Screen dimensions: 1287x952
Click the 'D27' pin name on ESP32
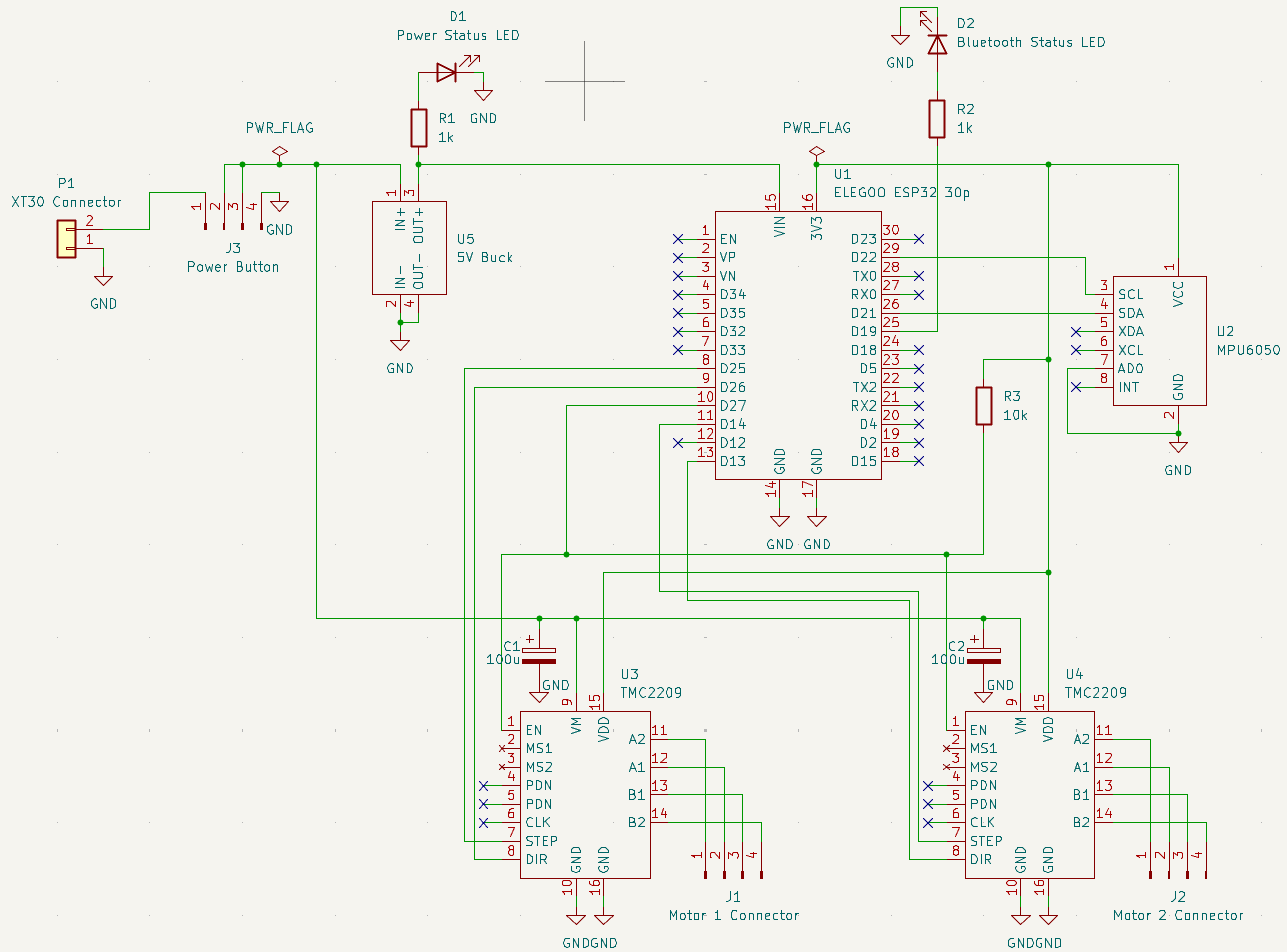pyautogui.click(x=733, y=406)
